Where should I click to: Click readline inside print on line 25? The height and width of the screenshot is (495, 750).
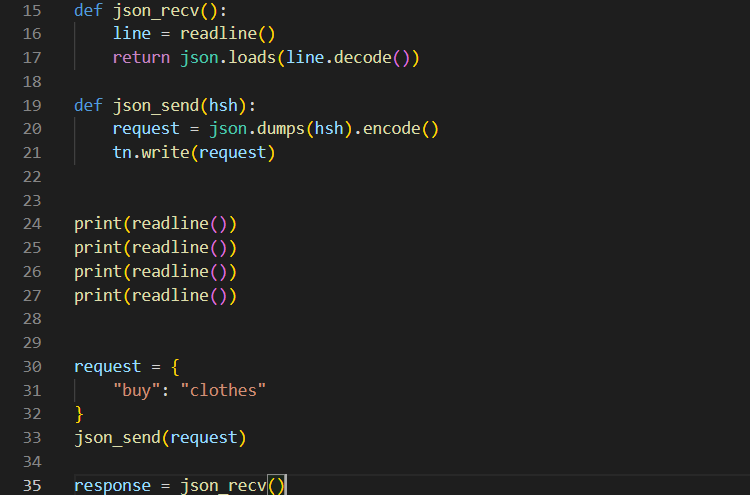click(x=170, y=248)
